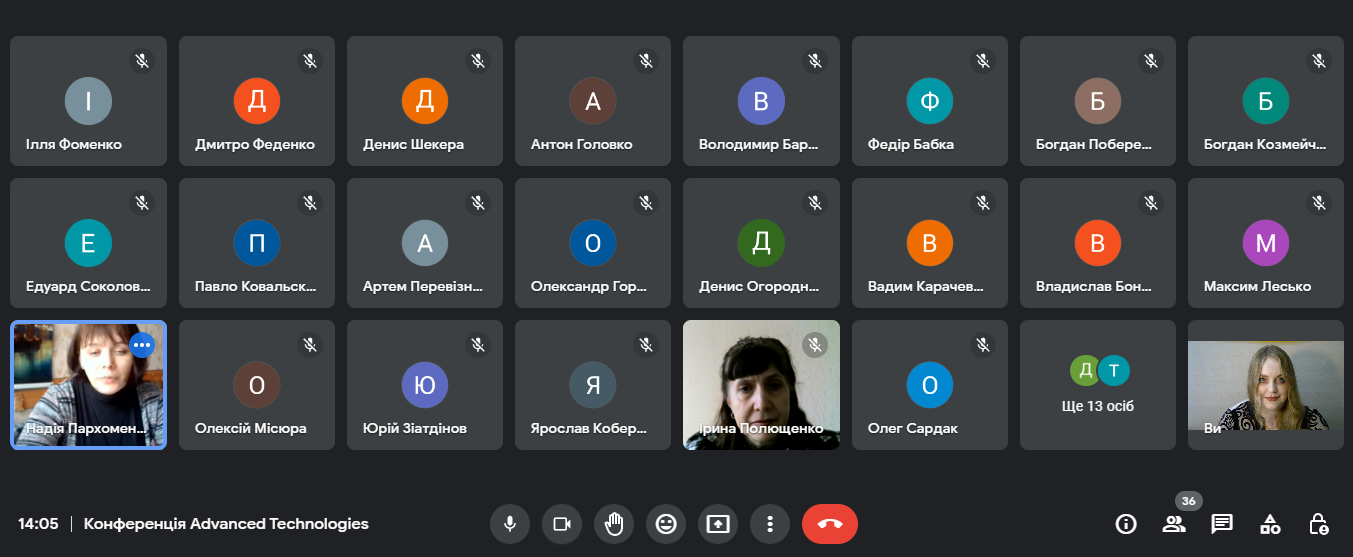This screenshot has height=557, width=1353.
Task: Click the 36 participants count badge
Action: (x=1189, y=501)
